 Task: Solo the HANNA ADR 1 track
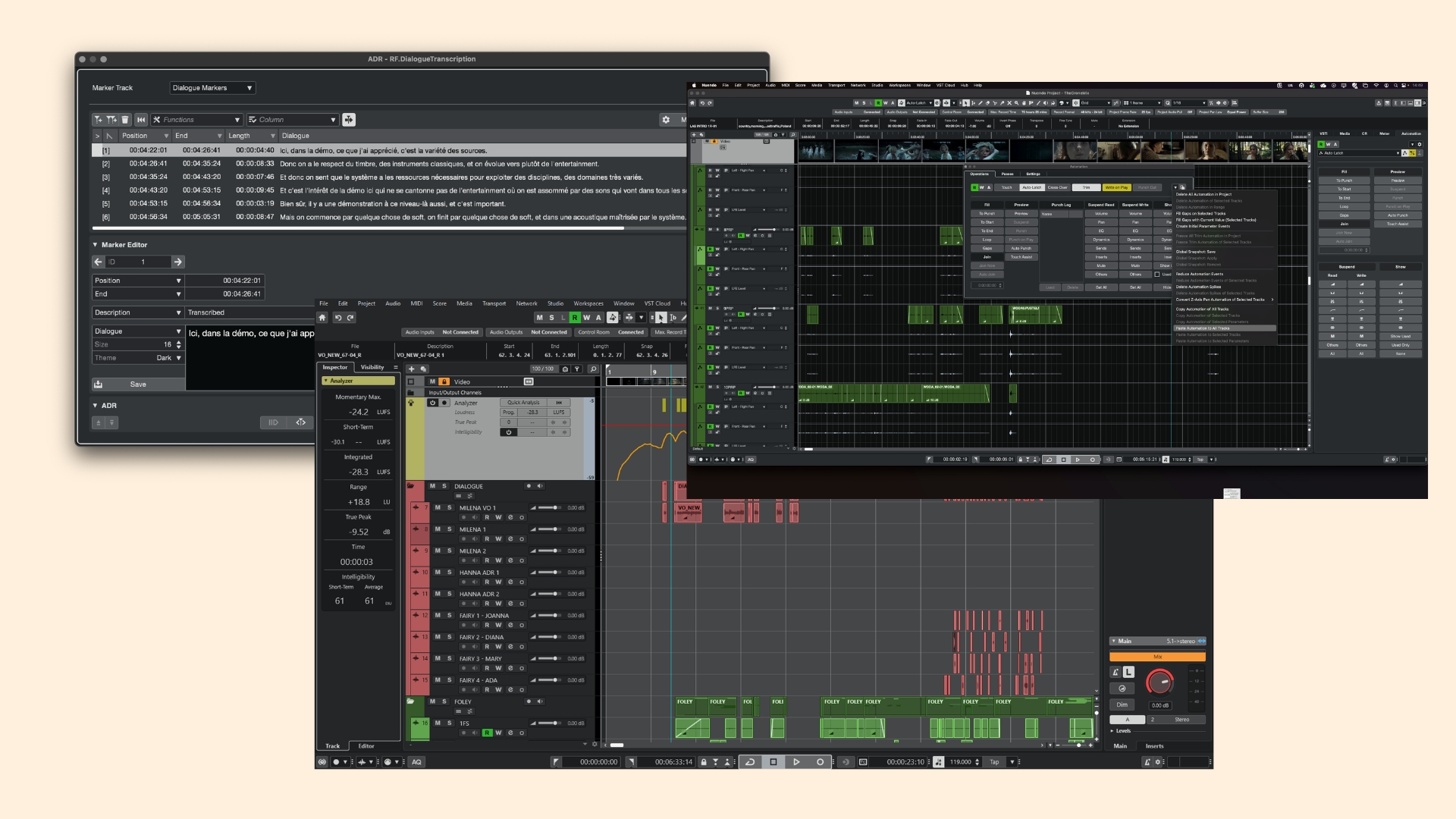(449, 572)
